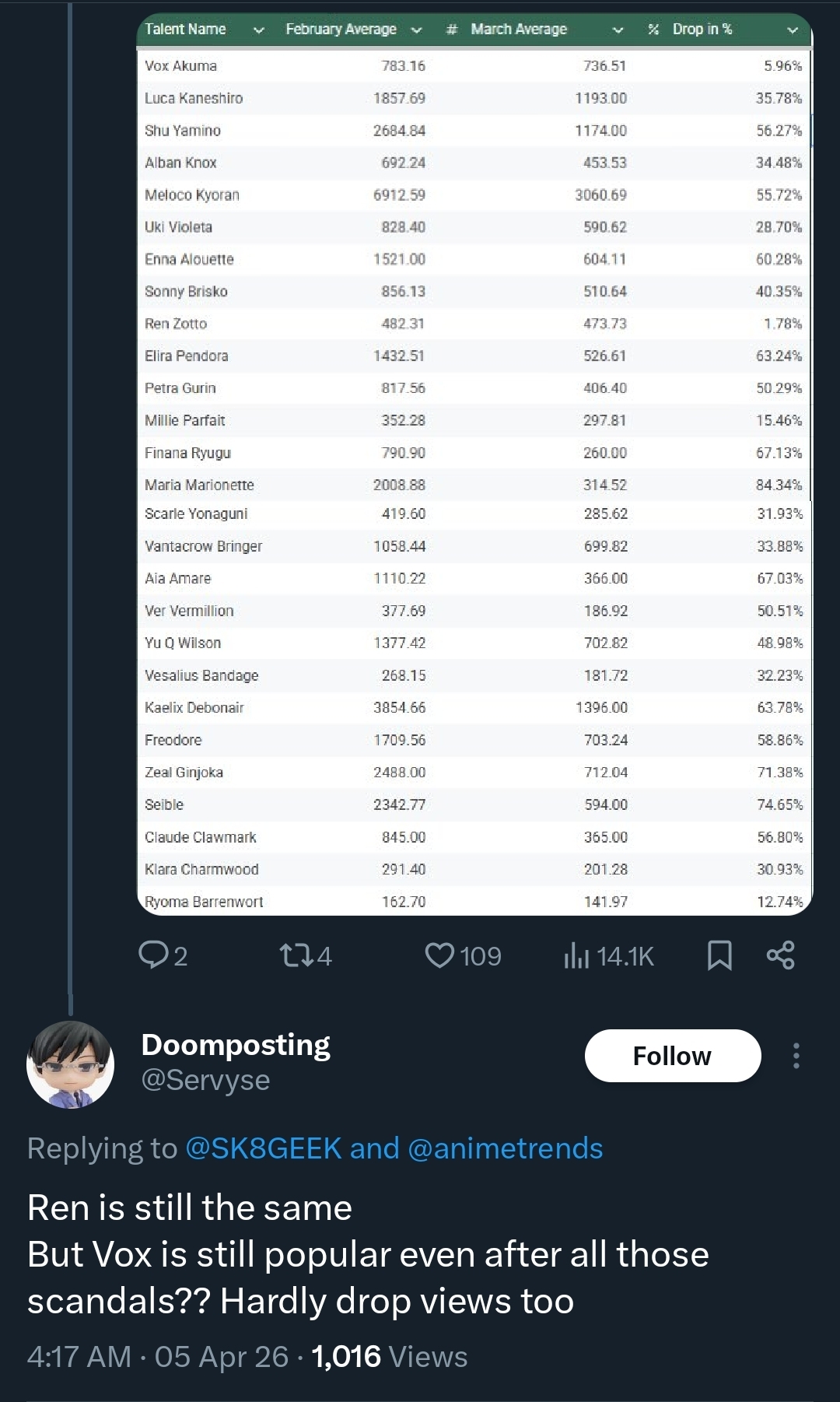The height and width of the screenshot is (1402, 840).
Task: Click the reply comment bubble icon
Action: click(x=150, y=955)
